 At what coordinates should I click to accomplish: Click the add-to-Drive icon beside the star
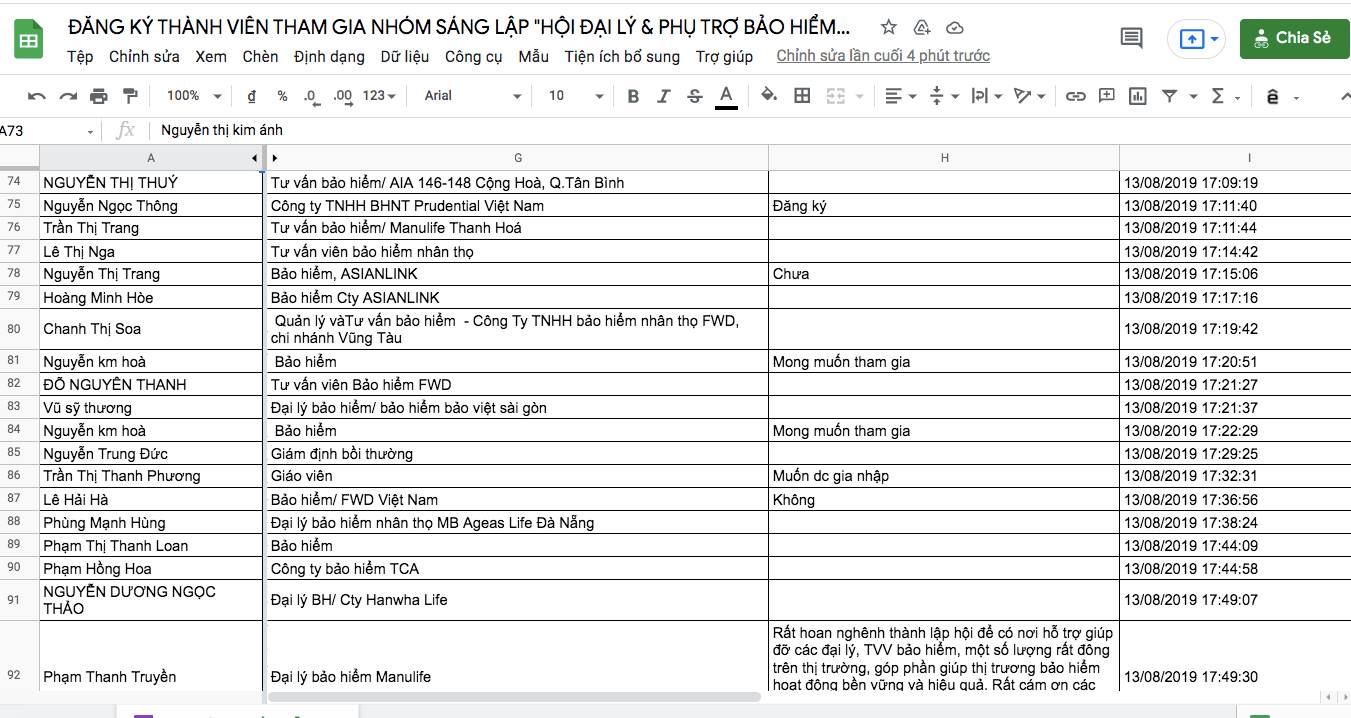pyautogui.click(x=922, y=27)
